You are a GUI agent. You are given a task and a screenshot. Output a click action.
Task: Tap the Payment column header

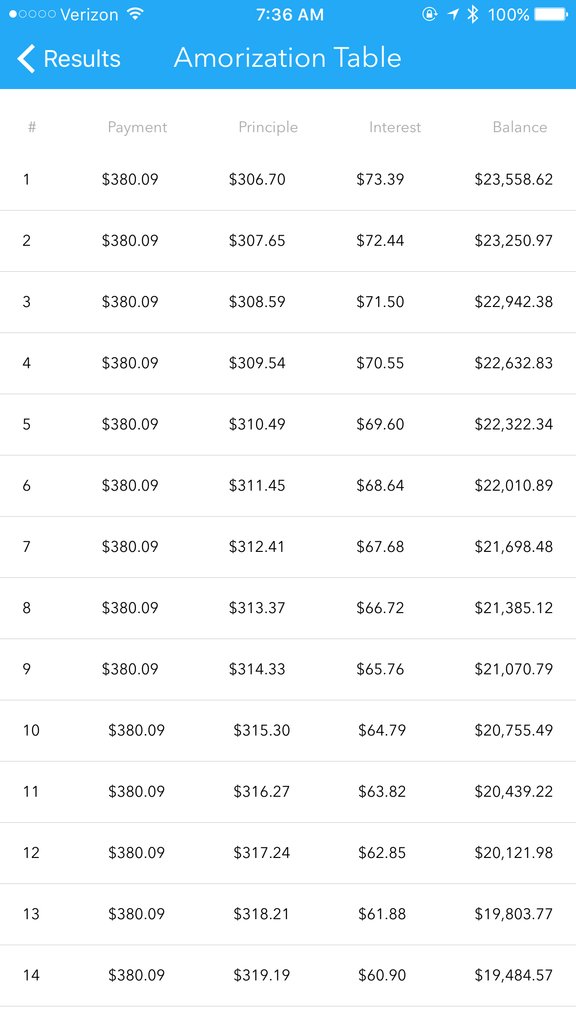[137, 127]
